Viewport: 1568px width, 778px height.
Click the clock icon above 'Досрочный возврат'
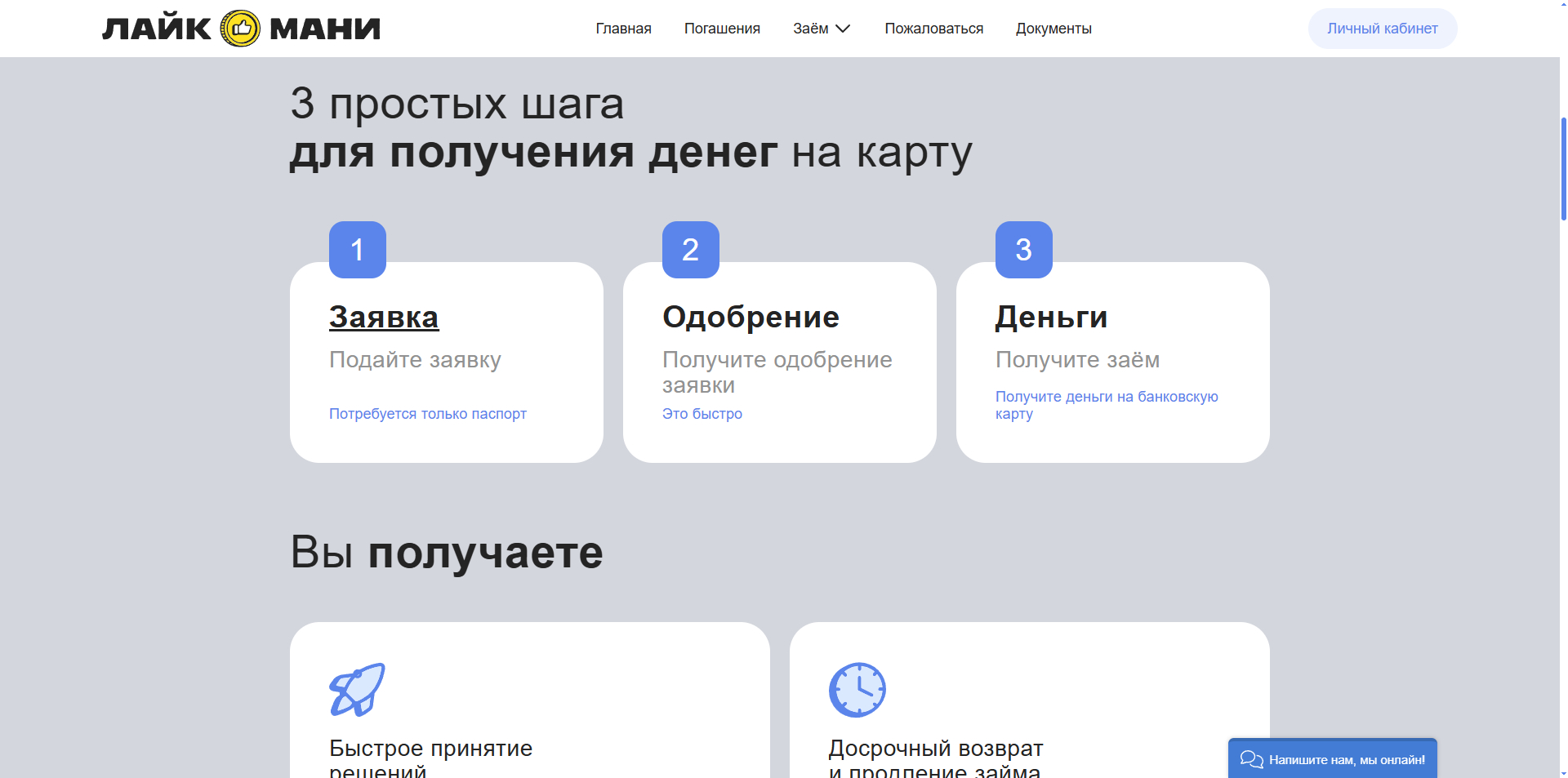tap(857, 688)
